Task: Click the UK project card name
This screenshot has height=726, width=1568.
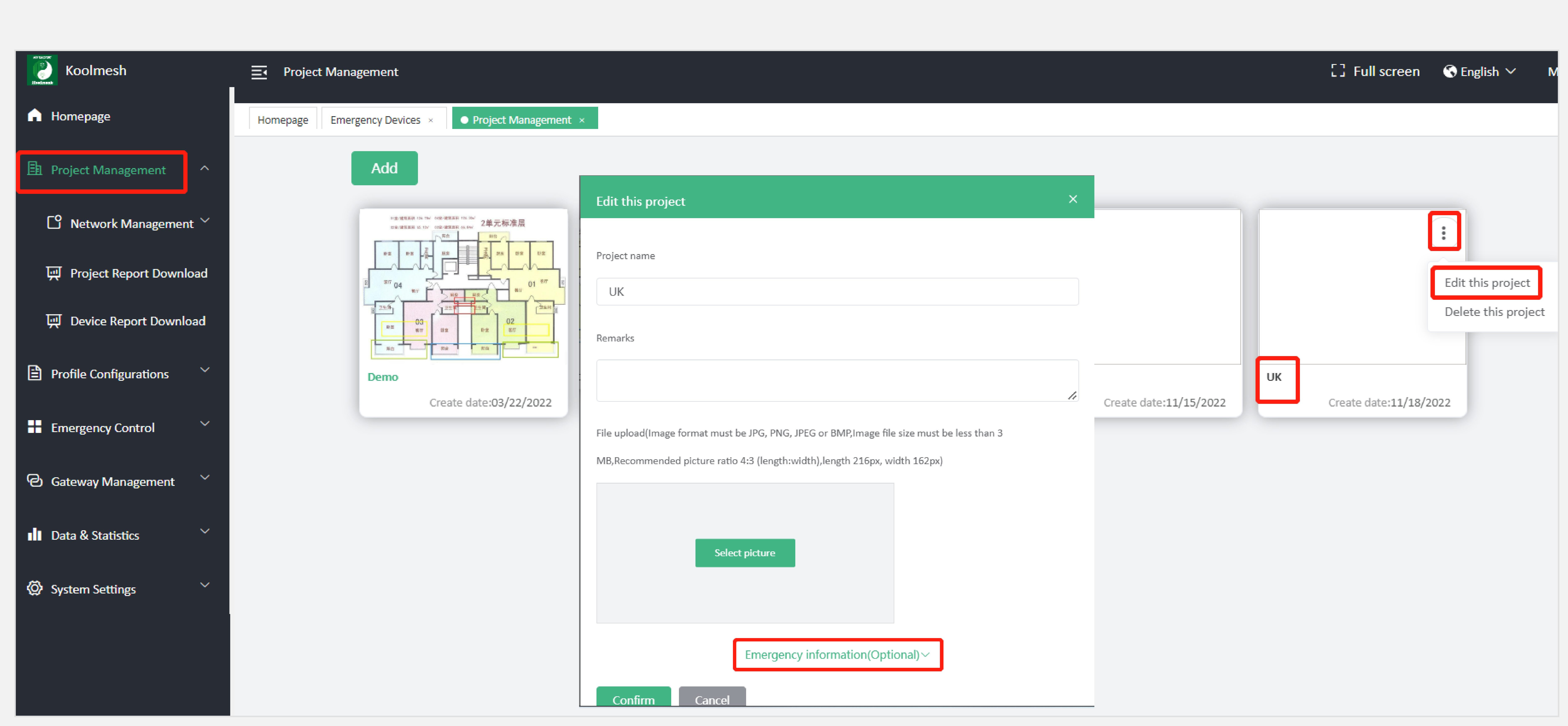Action: point(1274,377)
